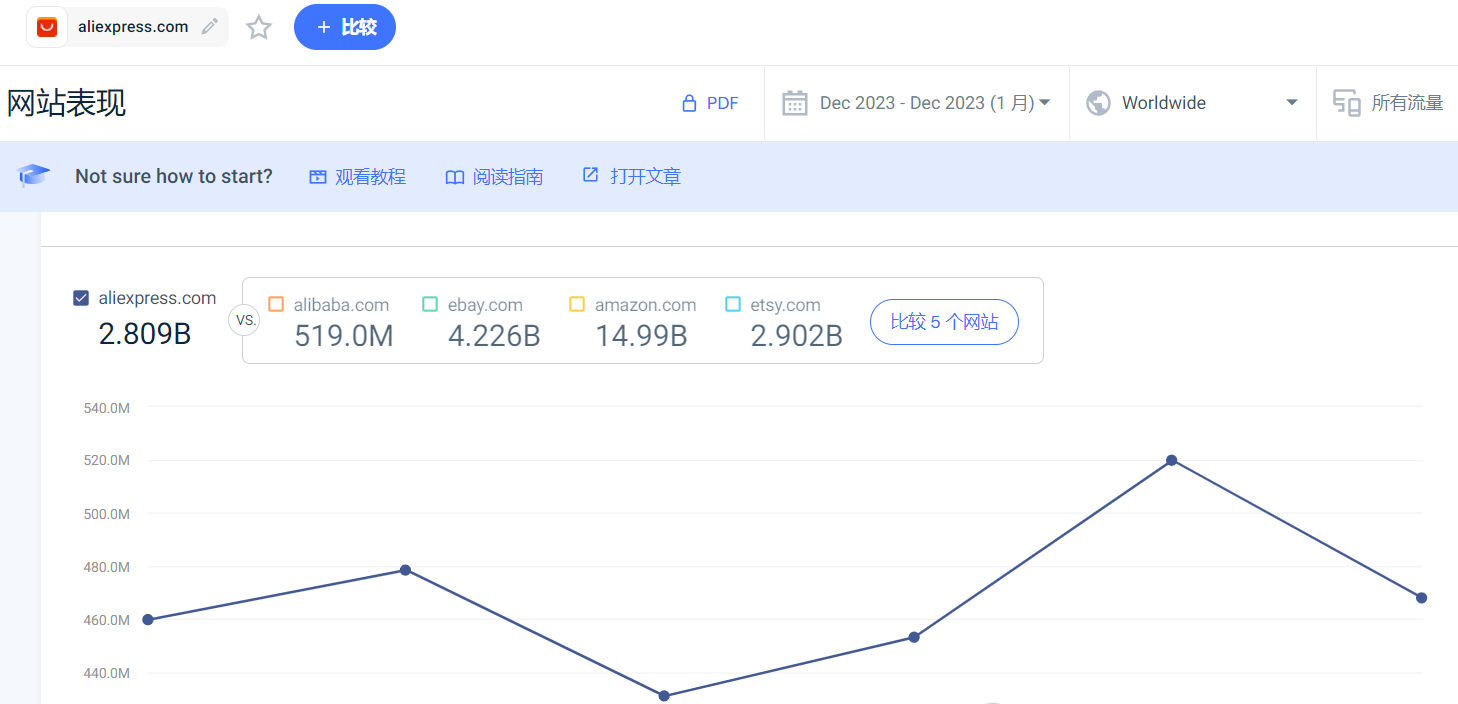Image resolution: width=1458 pixels, height=704 pixels.
Task: Click the devices icon for all traffic
Action: tap(1347, 103)
